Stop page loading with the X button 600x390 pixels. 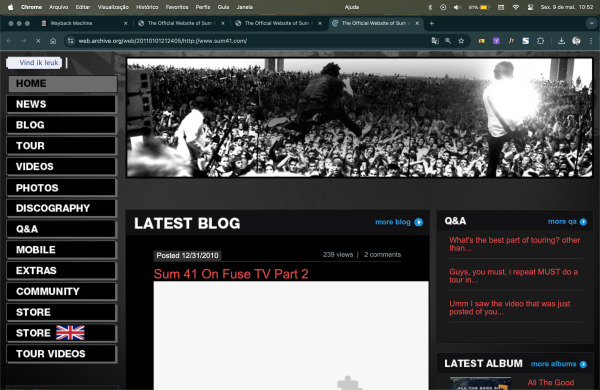click(38, 41)
